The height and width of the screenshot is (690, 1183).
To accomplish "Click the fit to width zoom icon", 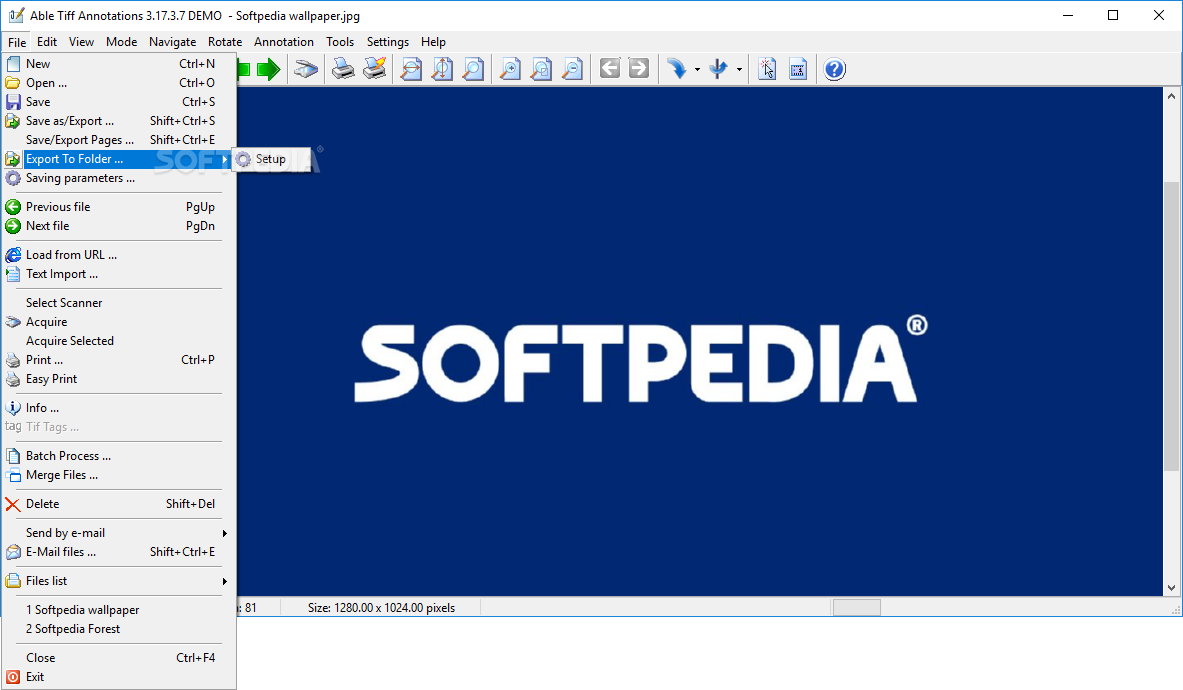I will tap(411, 69).
